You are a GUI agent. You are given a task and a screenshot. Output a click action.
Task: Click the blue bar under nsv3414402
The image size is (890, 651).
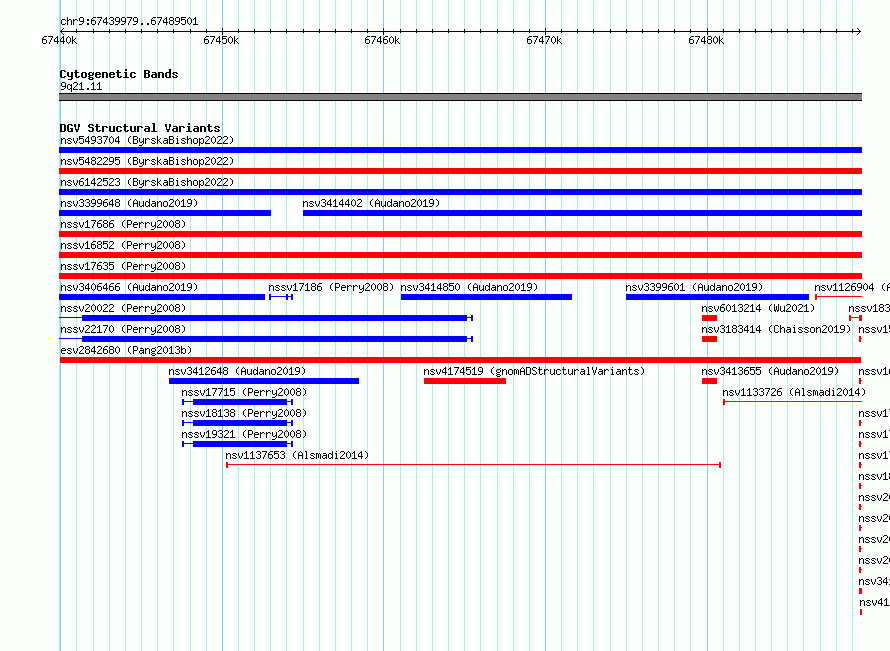582,213
